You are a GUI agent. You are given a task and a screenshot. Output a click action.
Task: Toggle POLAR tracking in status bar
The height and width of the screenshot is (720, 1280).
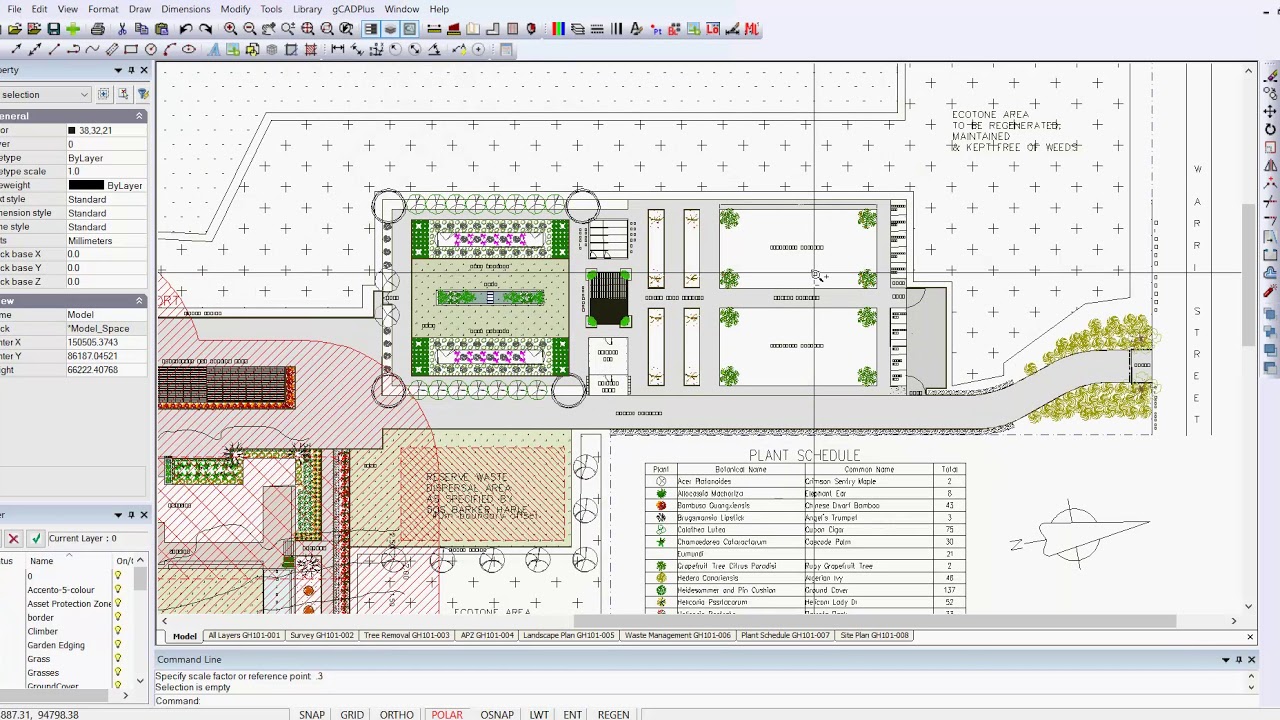[447, 714]
